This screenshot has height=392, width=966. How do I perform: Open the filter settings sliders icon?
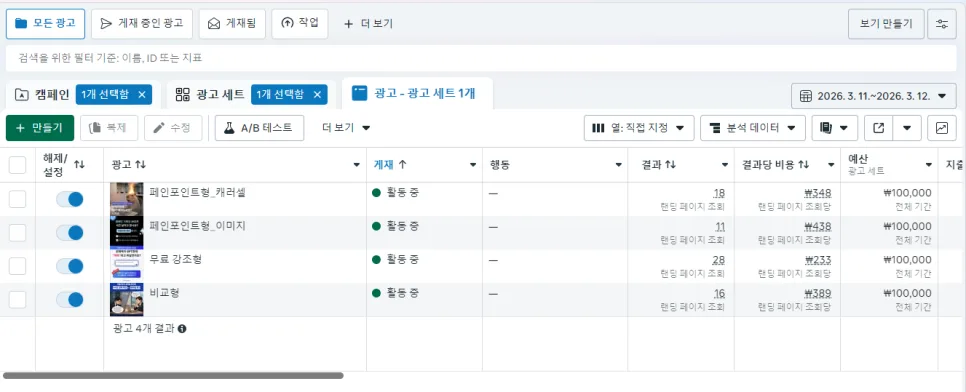(x=942, y=24)
